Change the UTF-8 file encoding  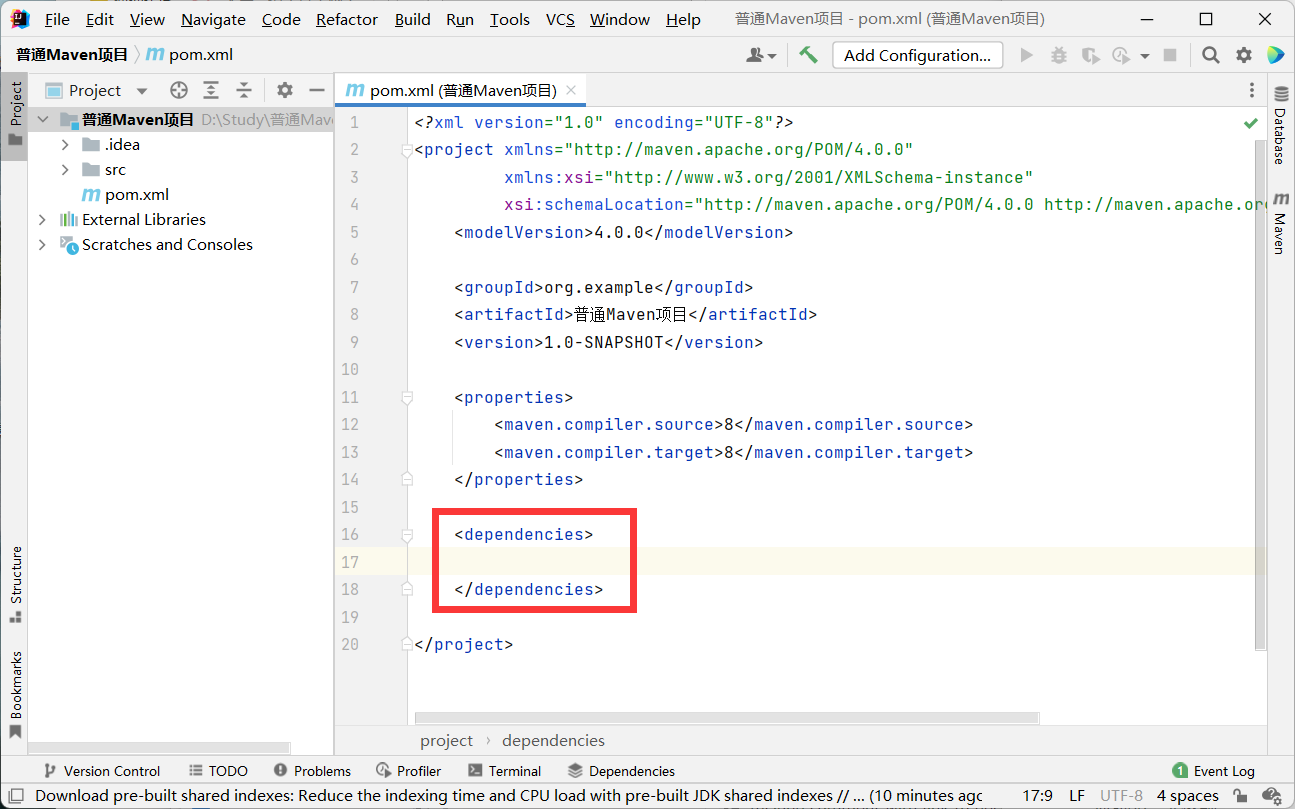pos(1121,796)
